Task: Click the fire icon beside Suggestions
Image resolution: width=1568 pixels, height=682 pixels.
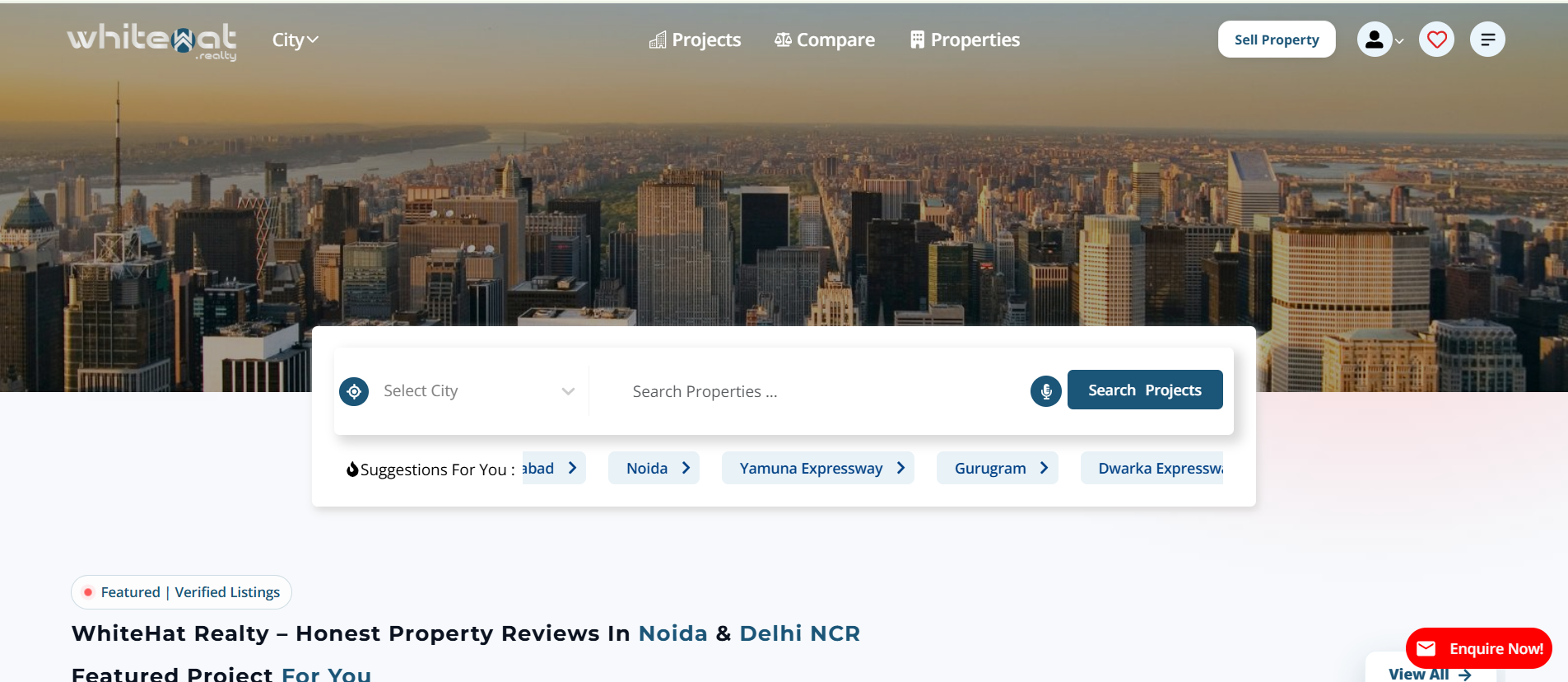Action: (352, 469)
